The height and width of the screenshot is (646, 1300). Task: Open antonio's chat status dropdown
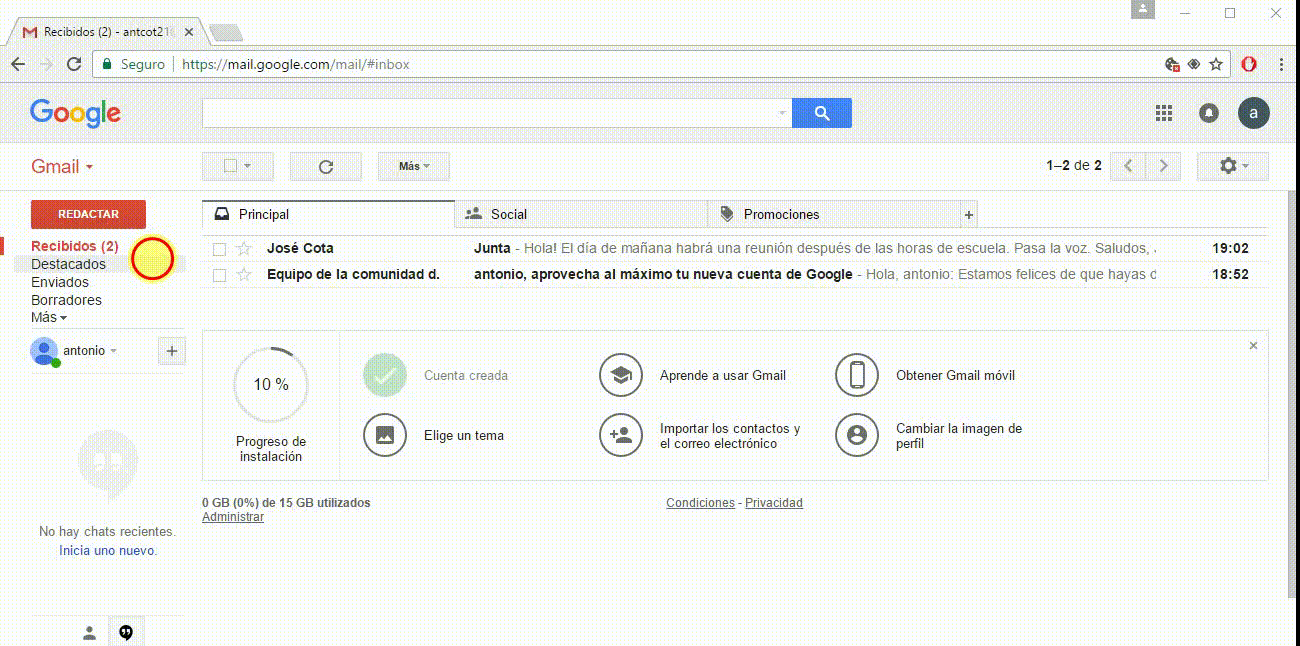113,351
